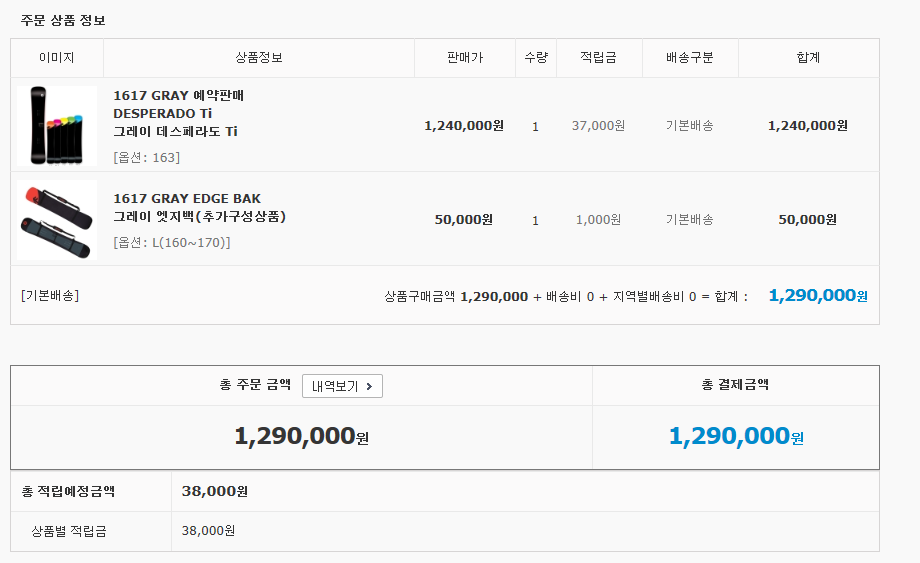Open the EDGE BAK bag thumbnail

57,219
